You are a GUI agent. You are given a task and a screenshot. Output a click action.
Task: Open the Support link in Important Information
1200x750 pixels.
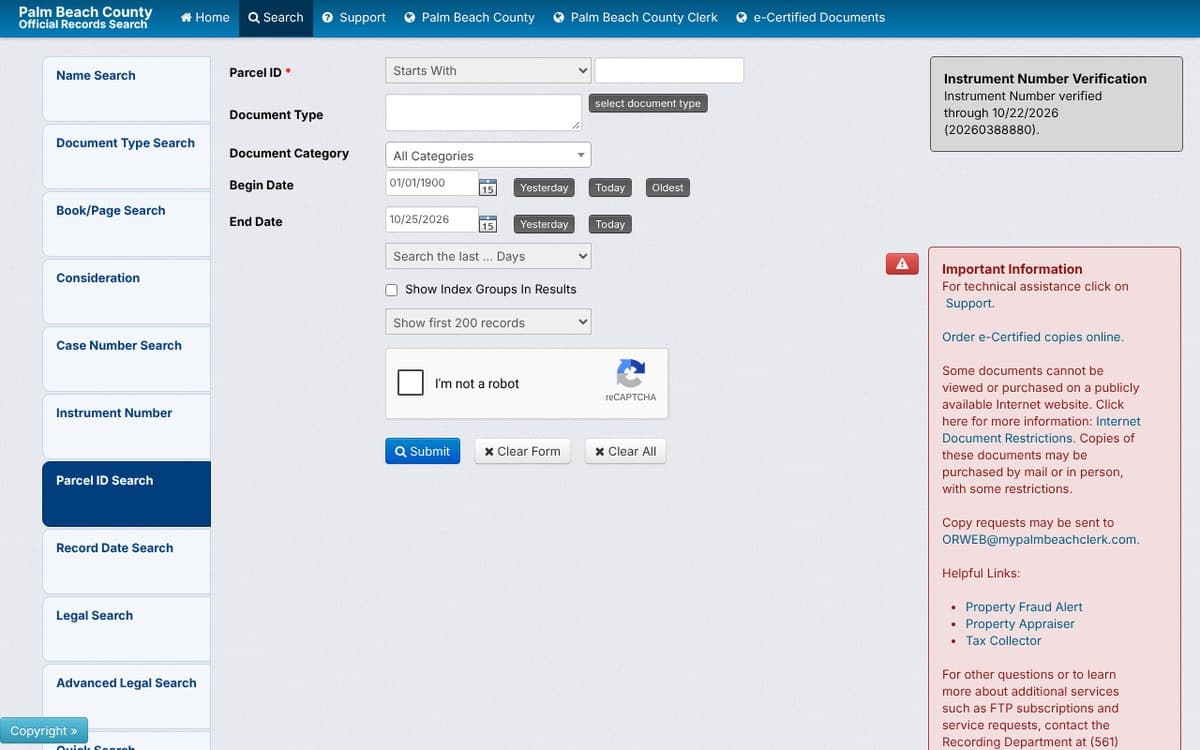[x=969, y=303]
